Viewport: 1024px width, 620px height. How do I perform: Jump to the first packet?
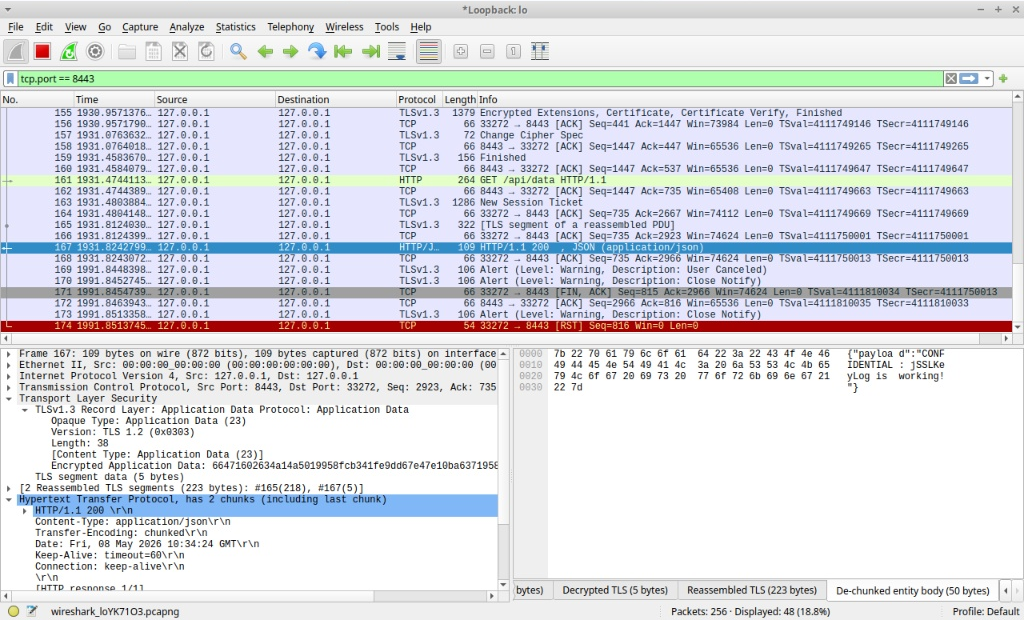344,52
